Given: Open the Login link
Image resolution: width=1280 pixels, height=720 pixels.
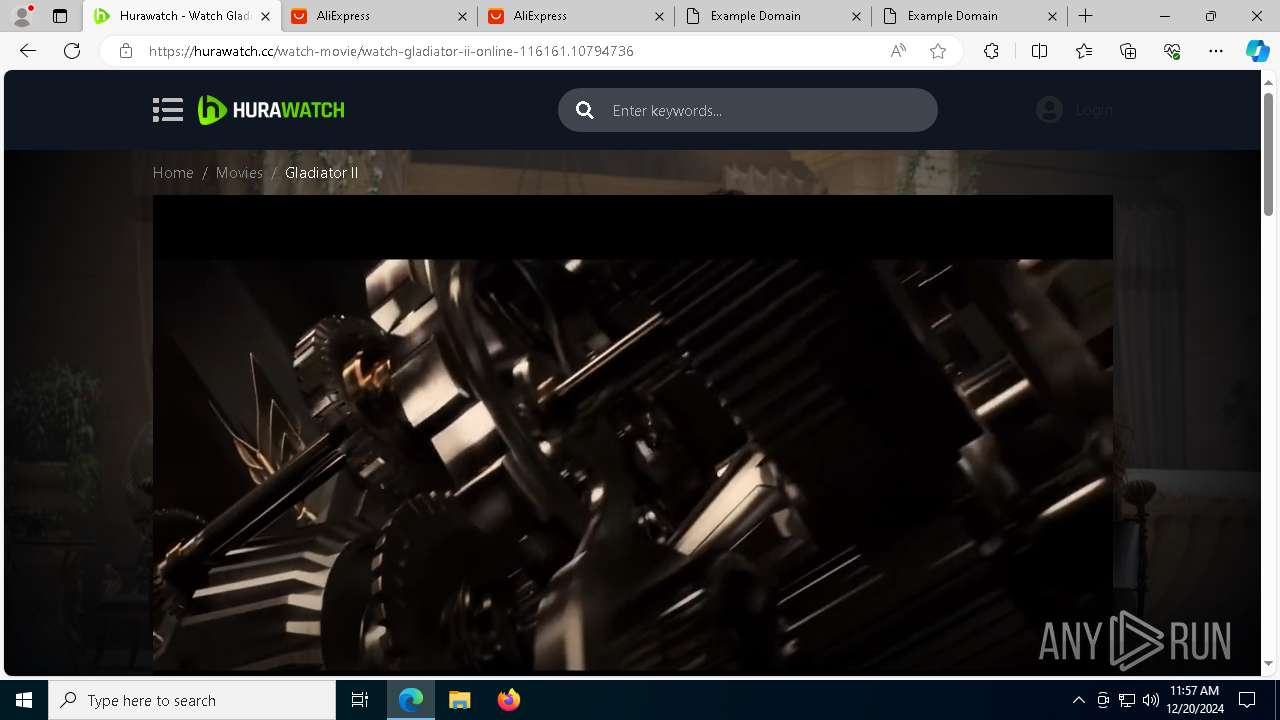Looking at the screenshot, I should 1094,110.
